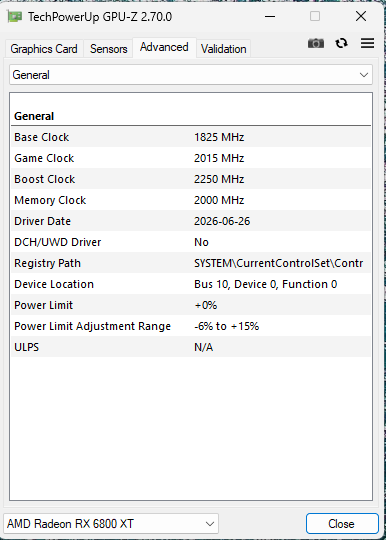386x540 pixels.
Task: Switch to the Graphics Card tab
Action: point(44,49)
